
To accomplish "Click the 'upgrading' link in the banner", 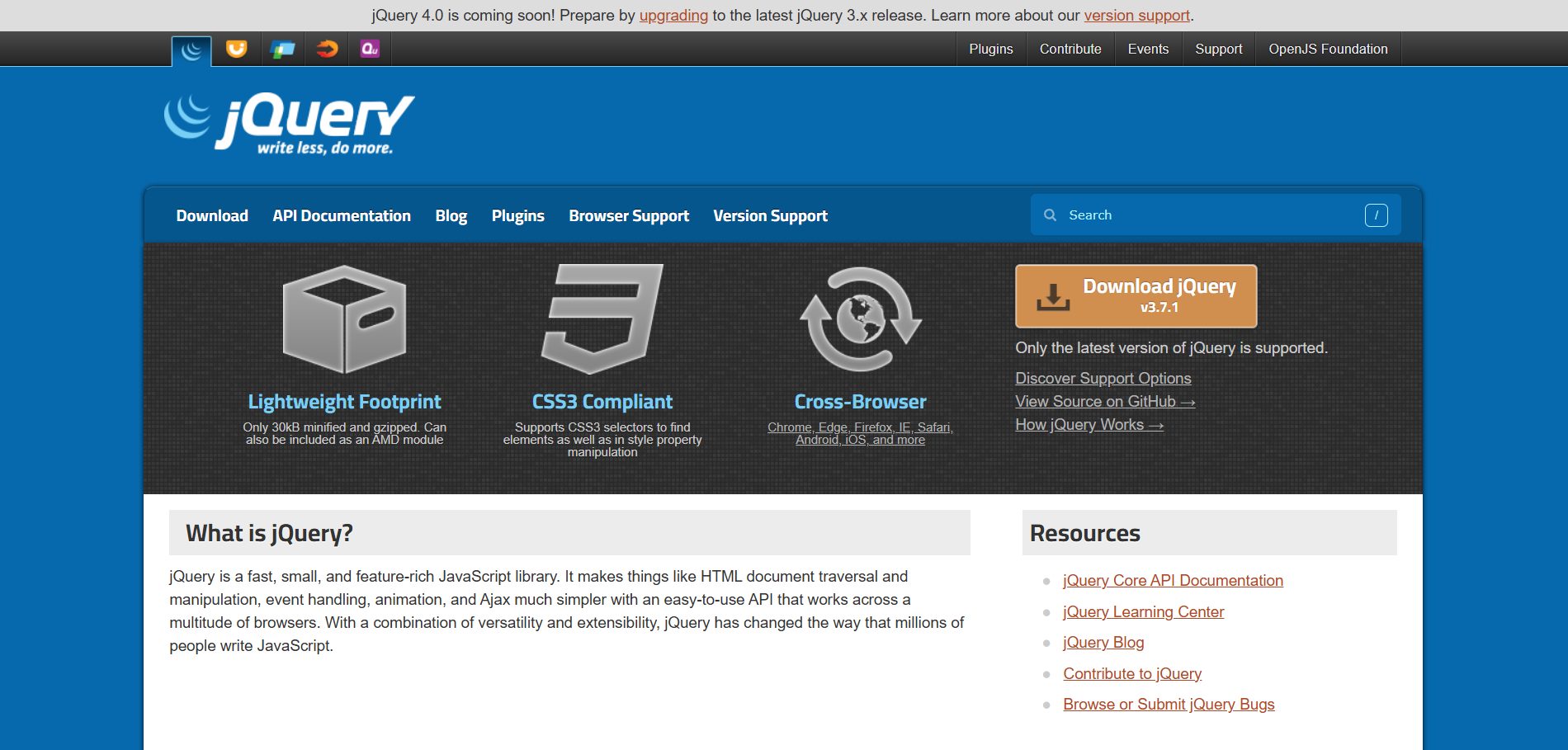I will pos(673,16).
